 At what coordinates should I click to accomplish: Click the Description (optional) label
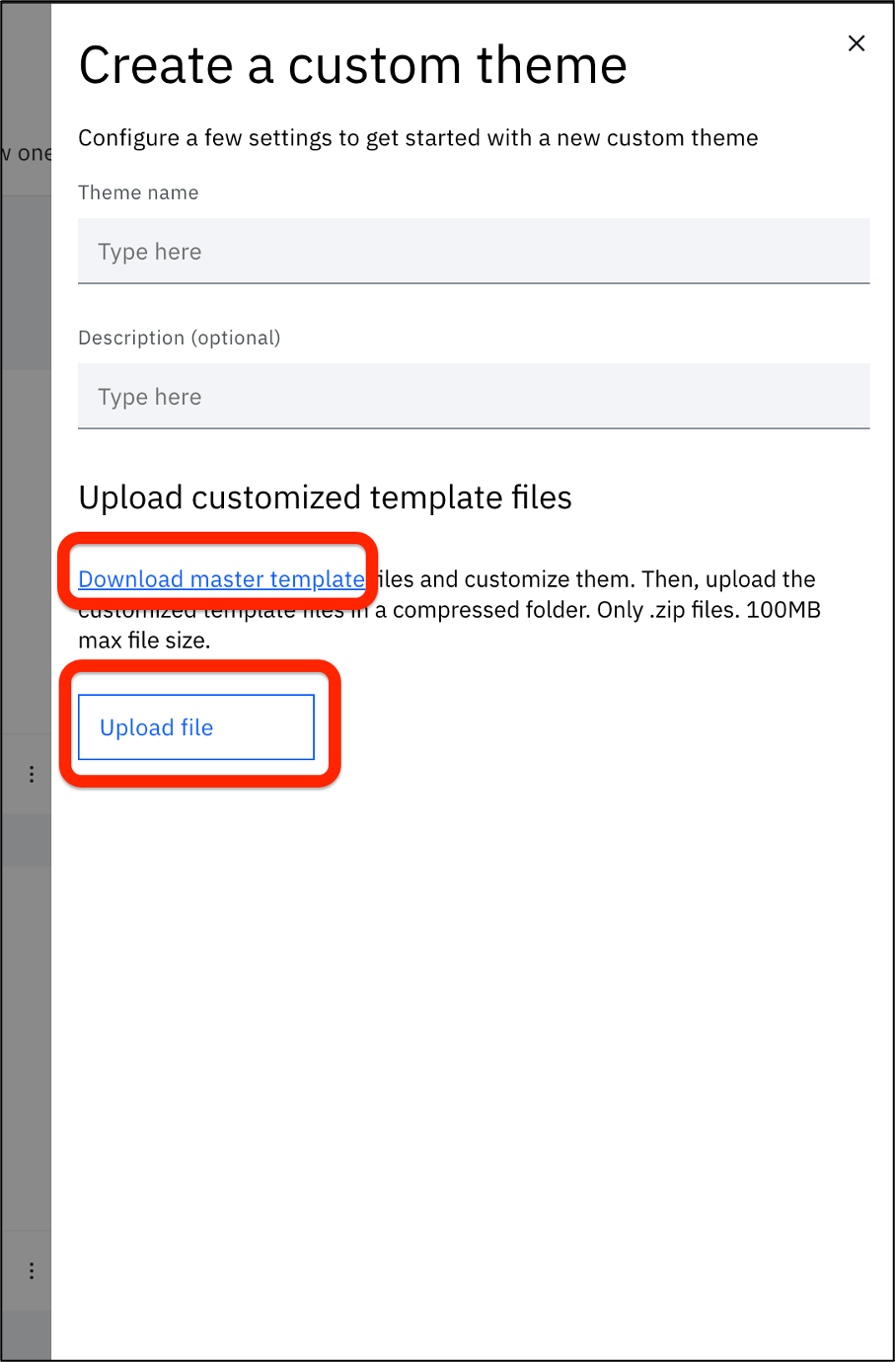(180, 337)
